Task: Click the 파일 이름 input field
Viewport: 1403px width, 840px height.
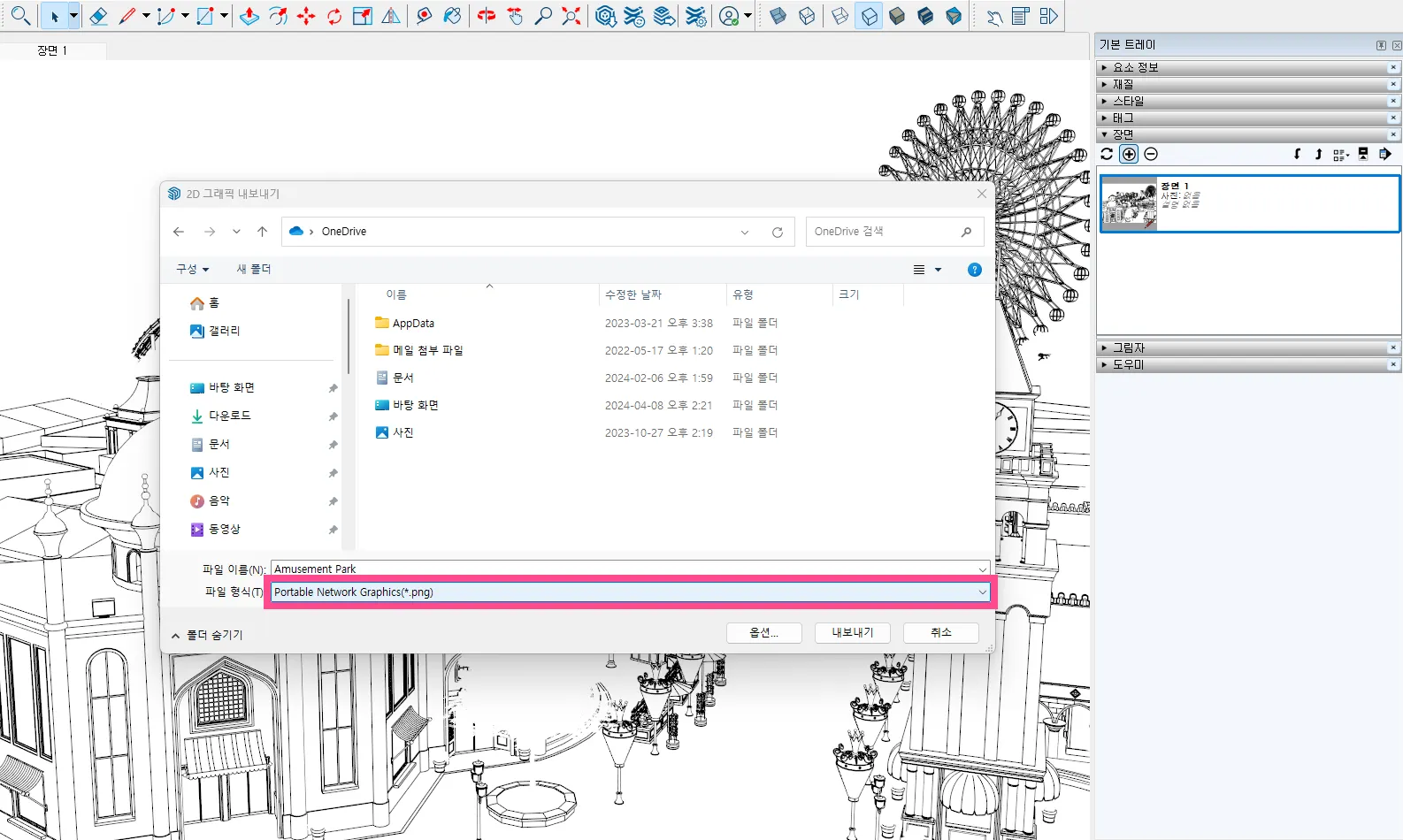Action: tap(619, 569)
